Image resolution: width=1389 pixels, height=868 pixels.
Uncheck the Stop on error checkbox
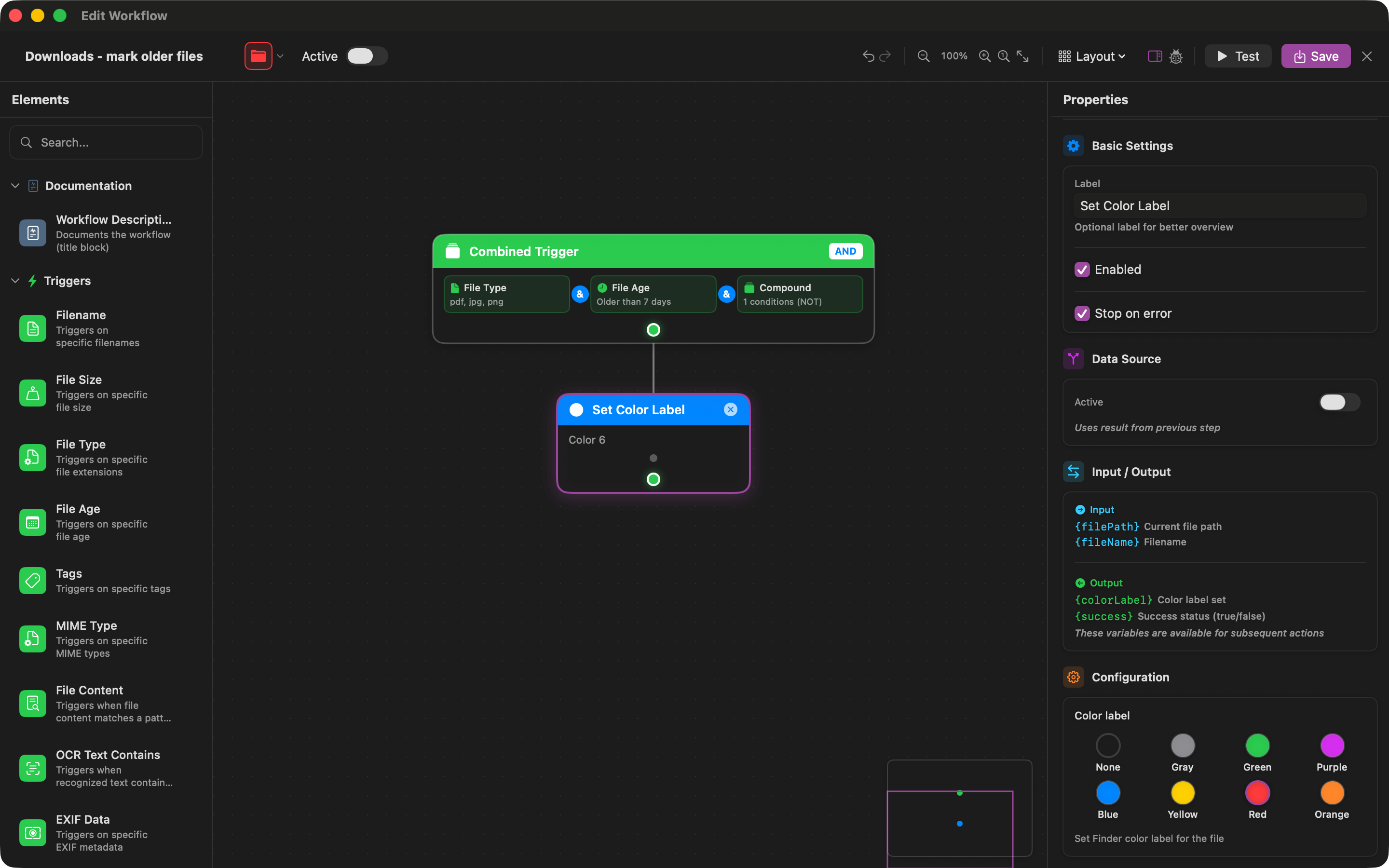(1082, 313)
